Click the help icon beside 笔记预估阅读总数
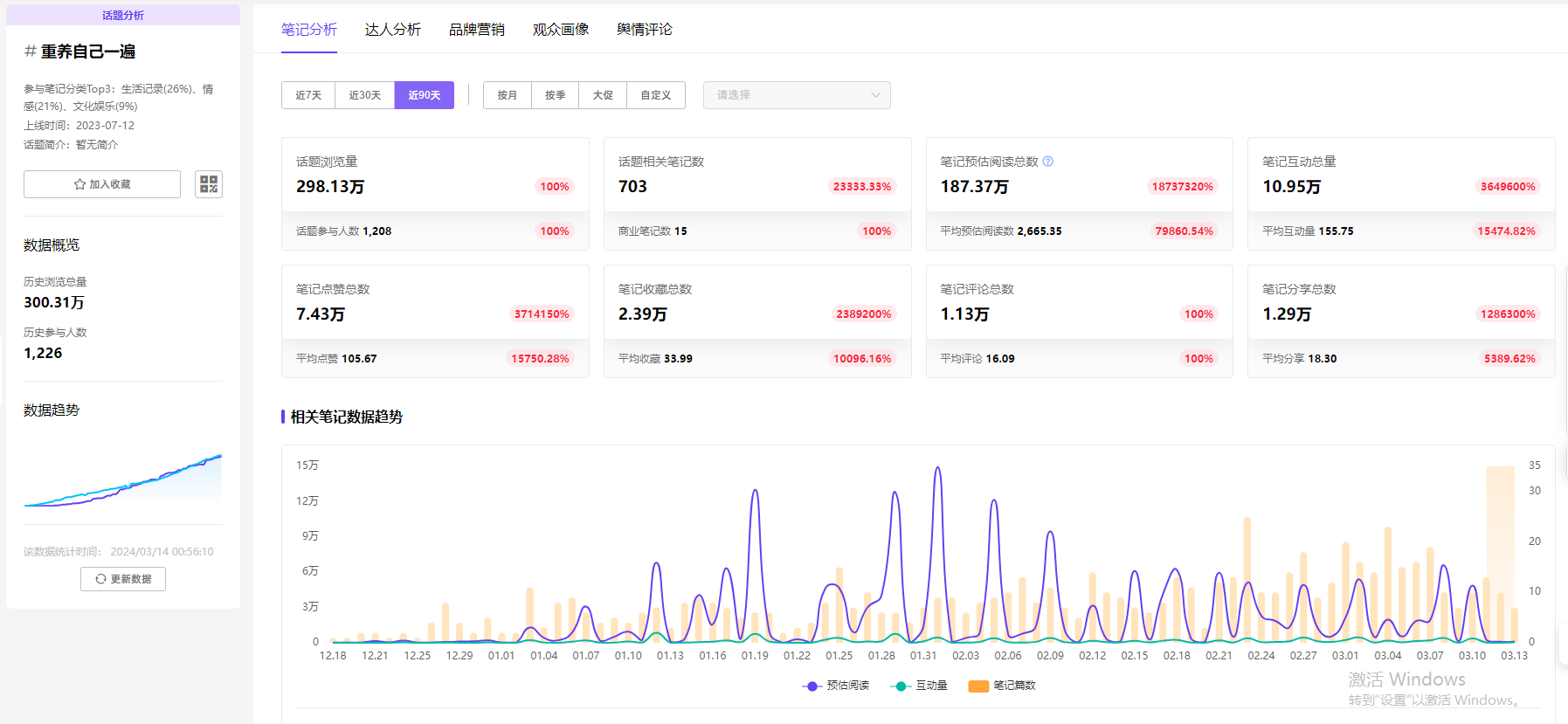This screenshot has width=1568, height=724. [x=1048, y=162]
